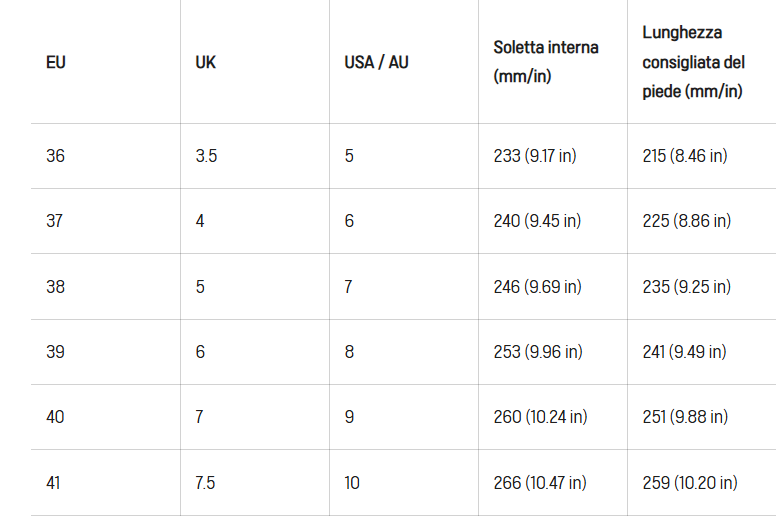Click the 215 (8.46 in) foot length cell
This screenshot has width=779, height=516.
(x=684, y=156)
